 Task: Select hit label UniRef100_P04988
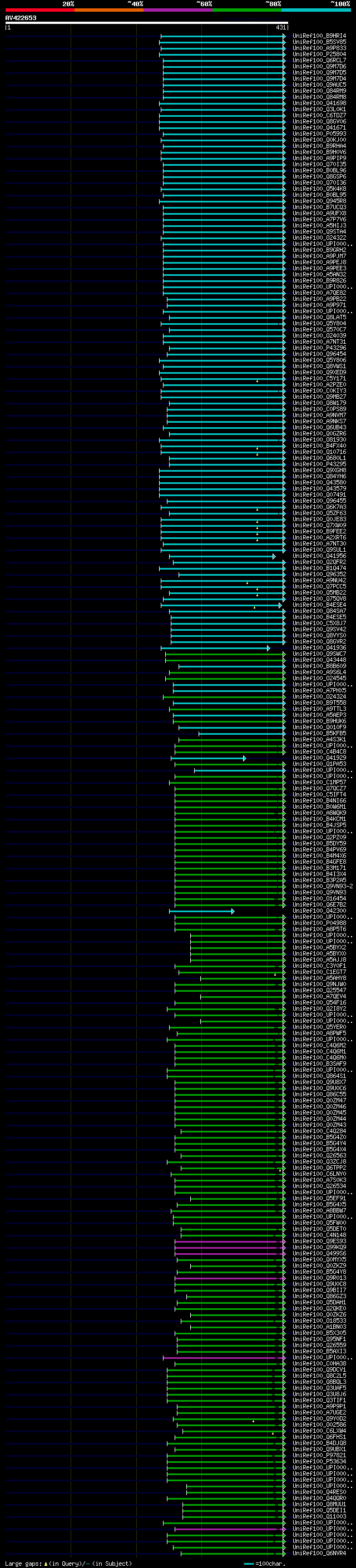point(319,923)
